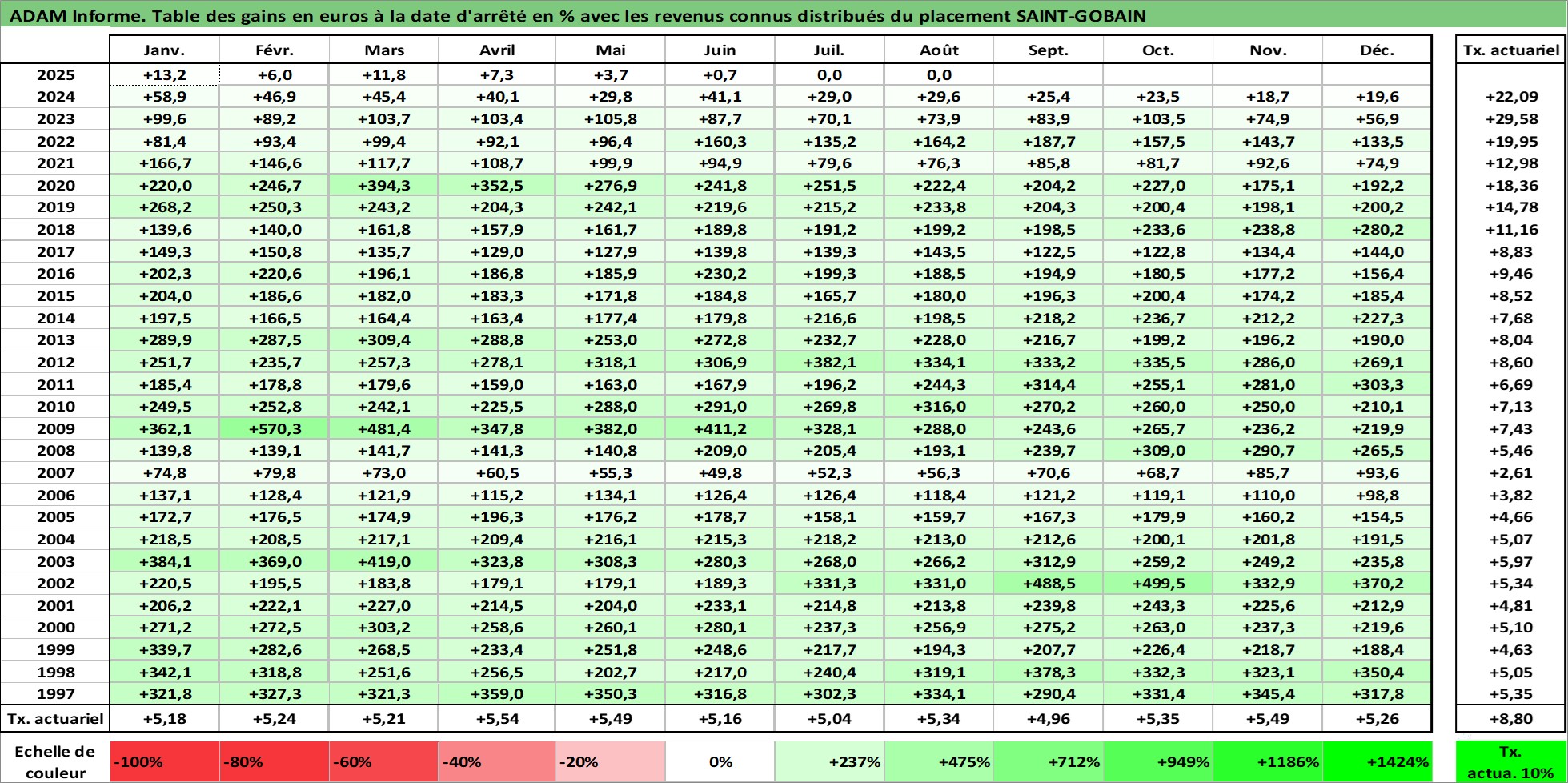Select cell +359,0 in April 1997

point(497,694)
